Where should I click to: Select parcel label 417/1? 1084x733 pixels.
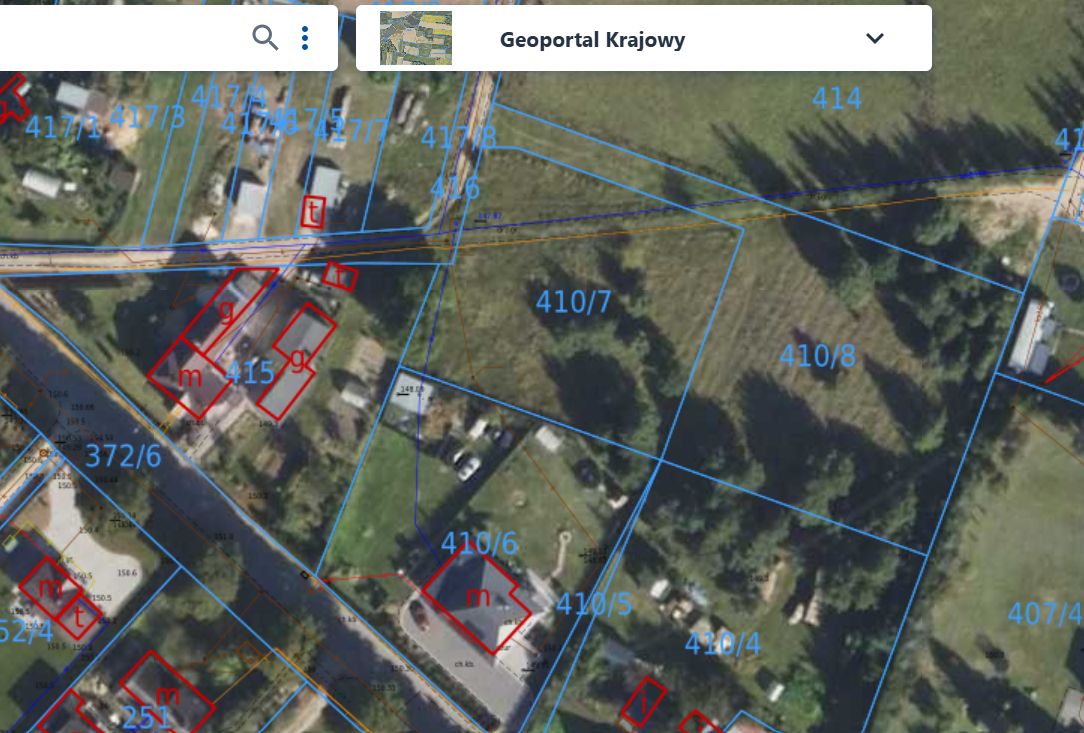tap(63, 128)
